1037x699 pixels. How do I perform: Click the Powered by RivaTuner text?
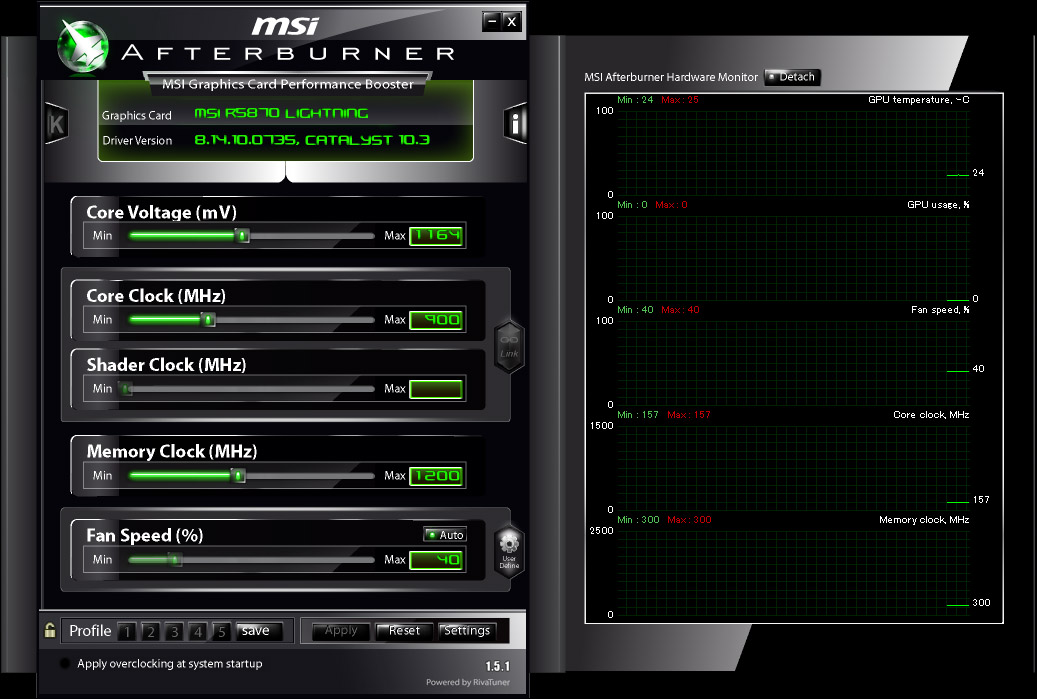tap(468, 682)
